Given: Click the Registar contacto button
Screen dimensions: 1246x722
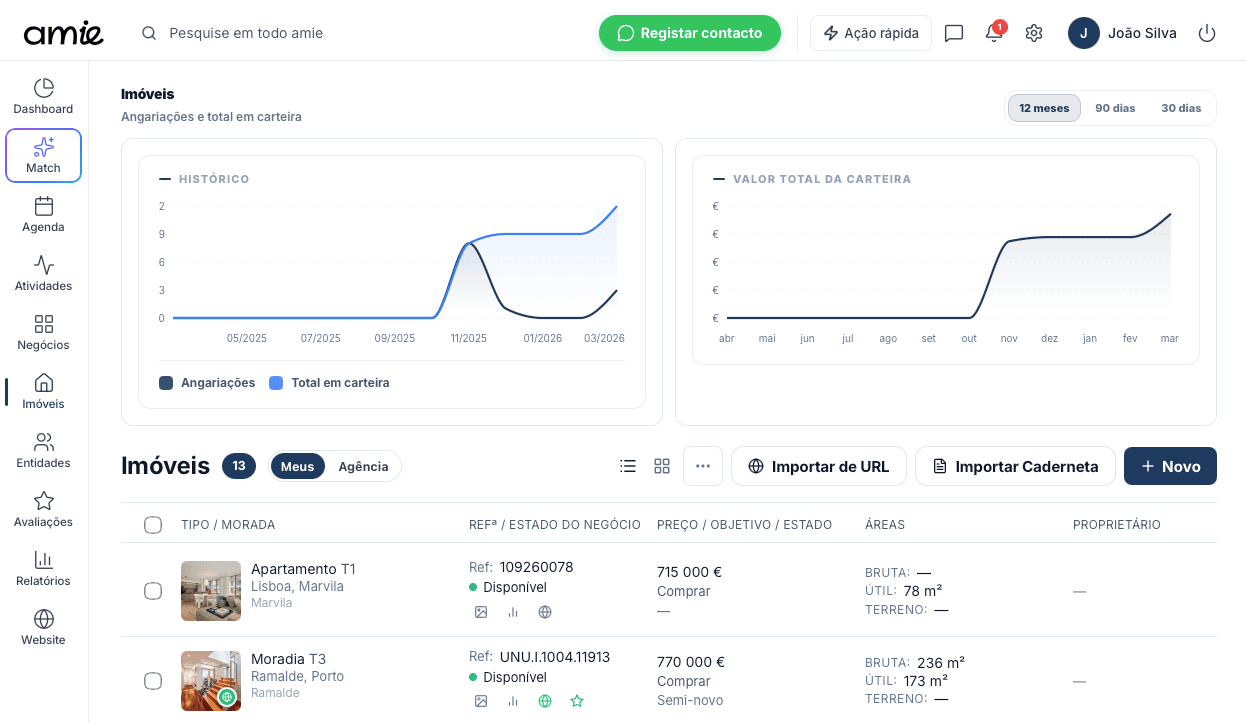Looking at the screenshot, I should coord(690,33).
